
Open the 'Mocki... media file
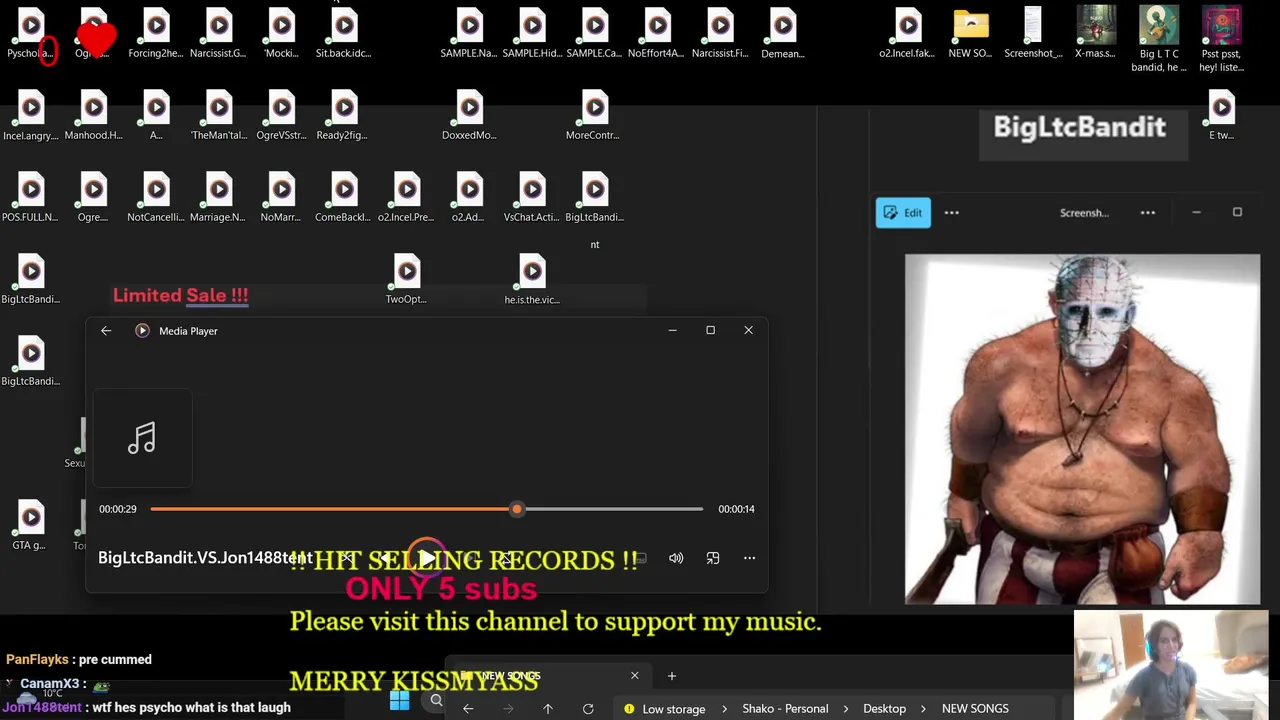(x=281, y=34)
